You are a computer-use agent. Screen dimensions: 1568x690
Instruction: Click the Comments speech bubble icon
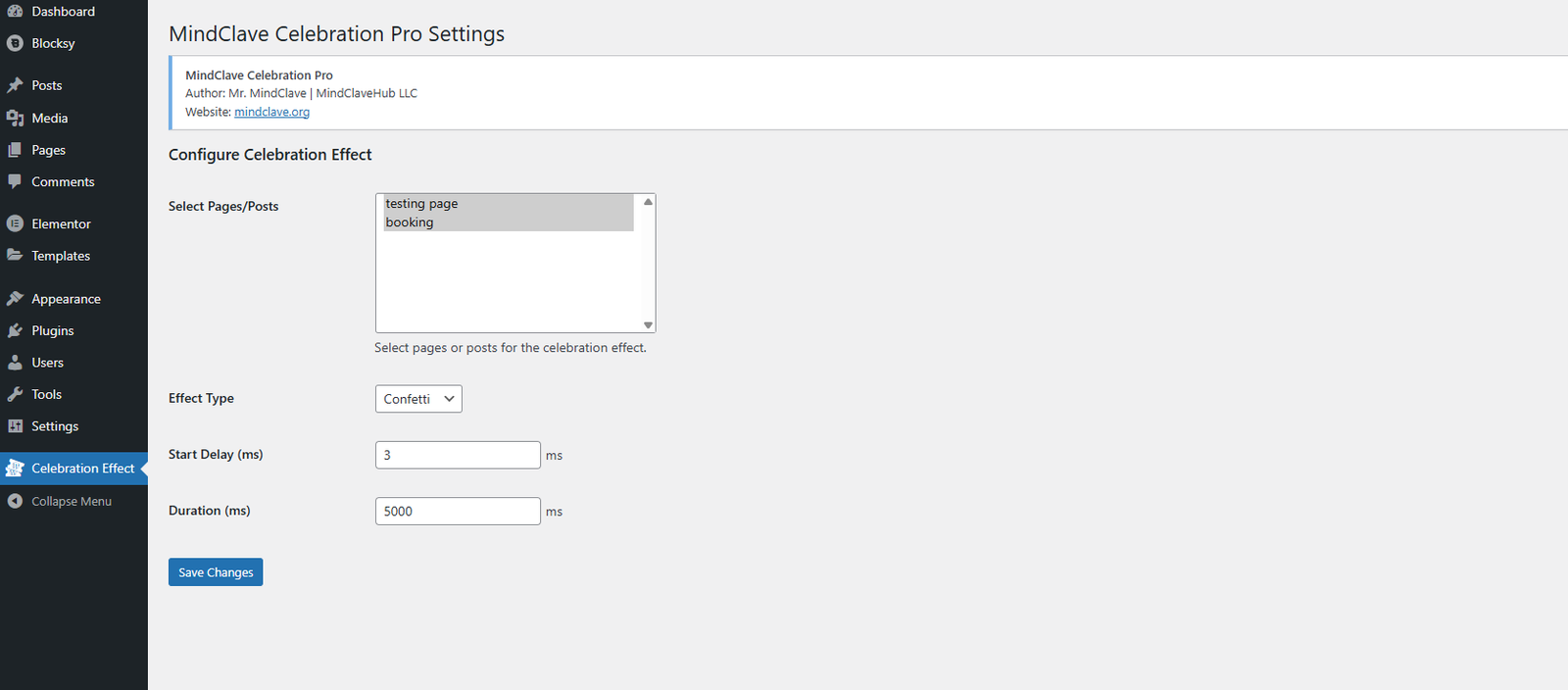coord(15,181)
